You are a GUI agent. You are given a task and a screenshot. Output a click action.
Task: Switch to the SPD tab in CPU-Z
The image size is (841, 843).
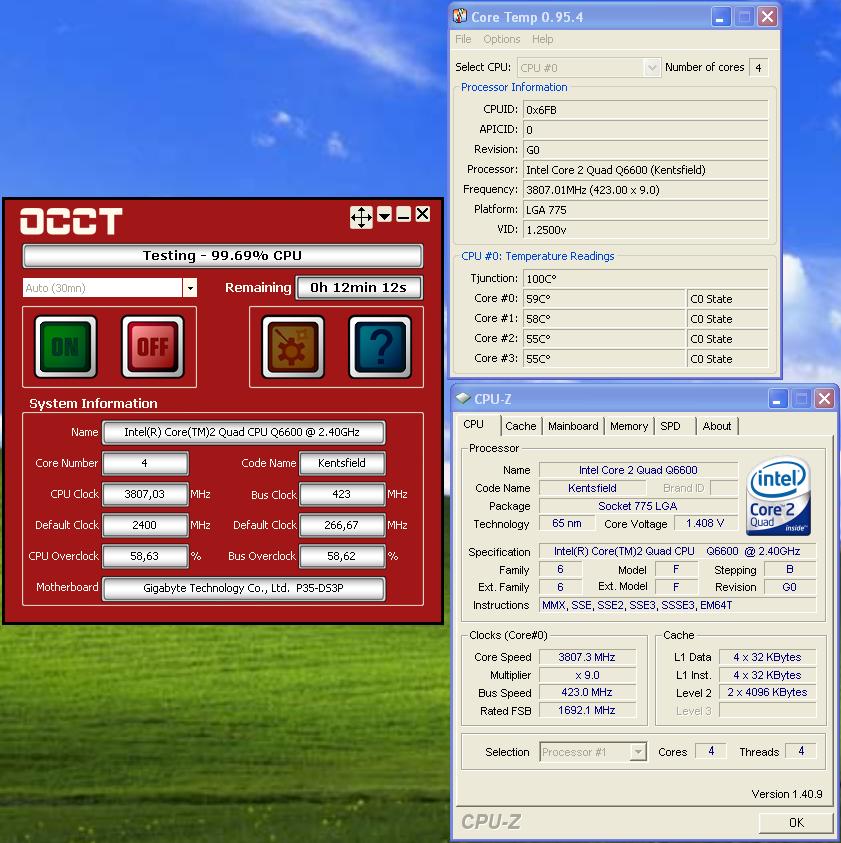coord(671,426)
